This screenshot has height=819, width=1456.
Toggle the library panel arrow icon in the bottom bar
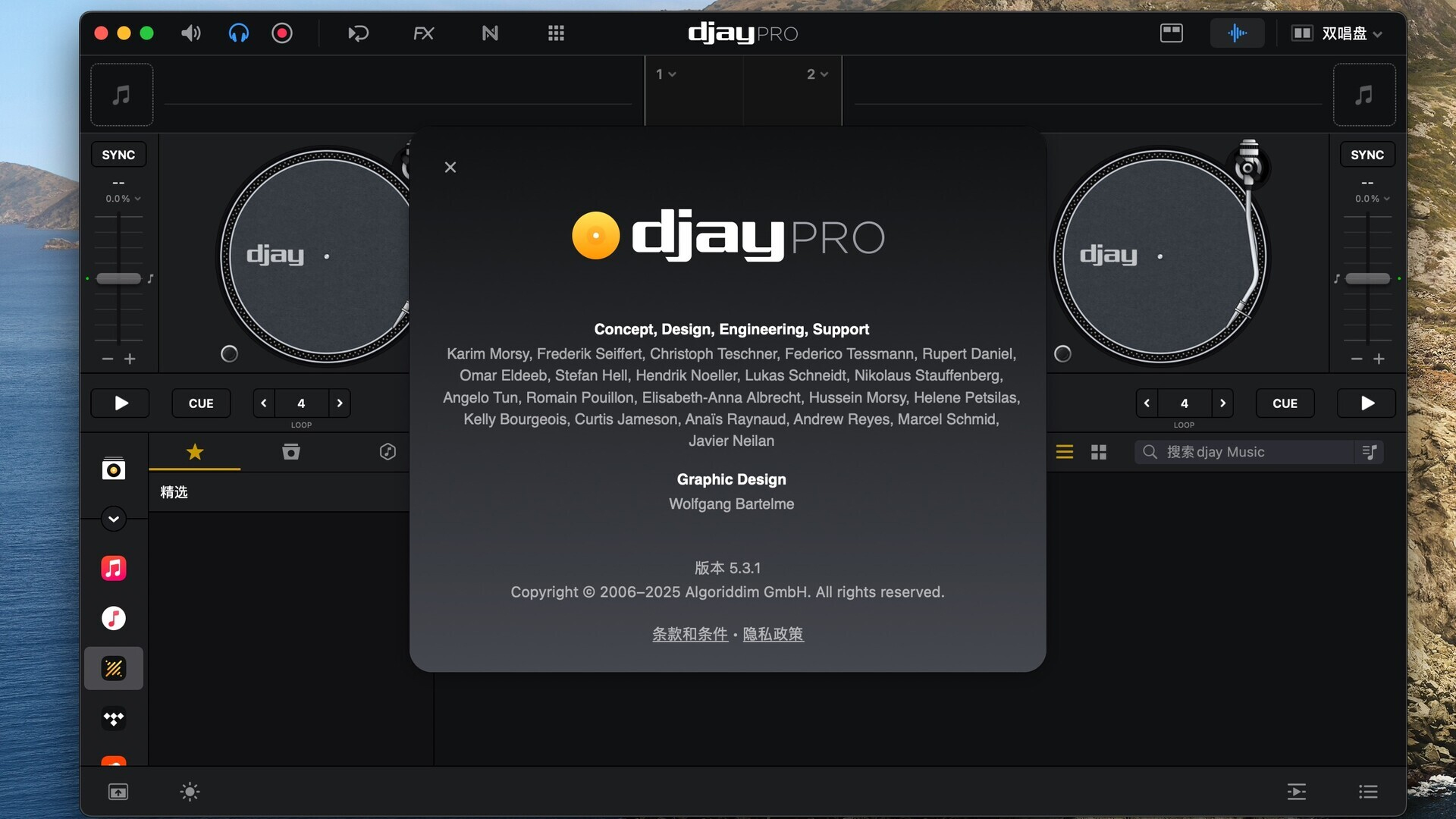[x=118, y=792]
